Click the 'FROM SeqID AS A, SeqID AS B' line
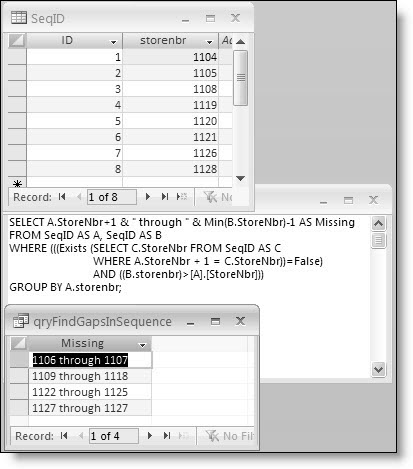The width and height of the screenshot is (413, 469). point(85,235)
